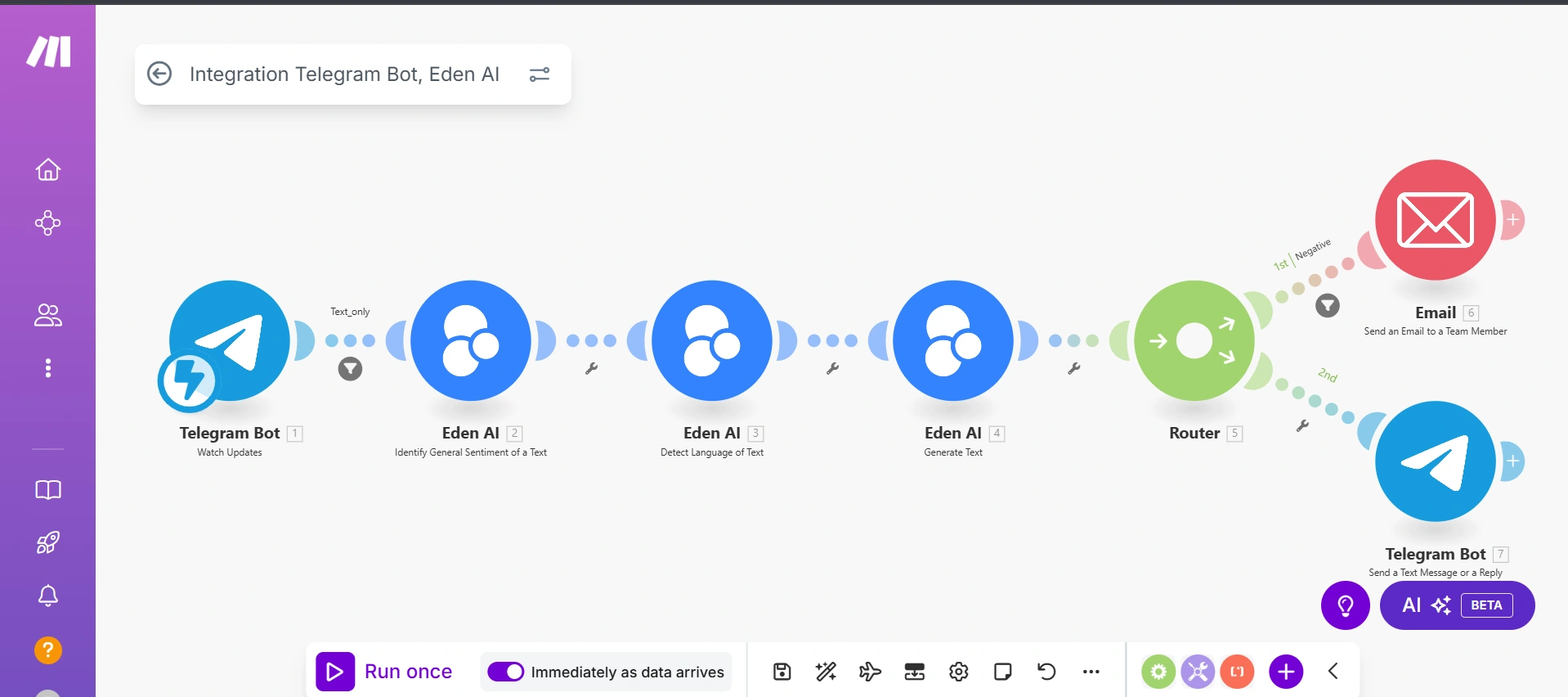Screen dimensions: 1568x697
Task: Click the Auto-align magic wand icon
Action: 827,672
